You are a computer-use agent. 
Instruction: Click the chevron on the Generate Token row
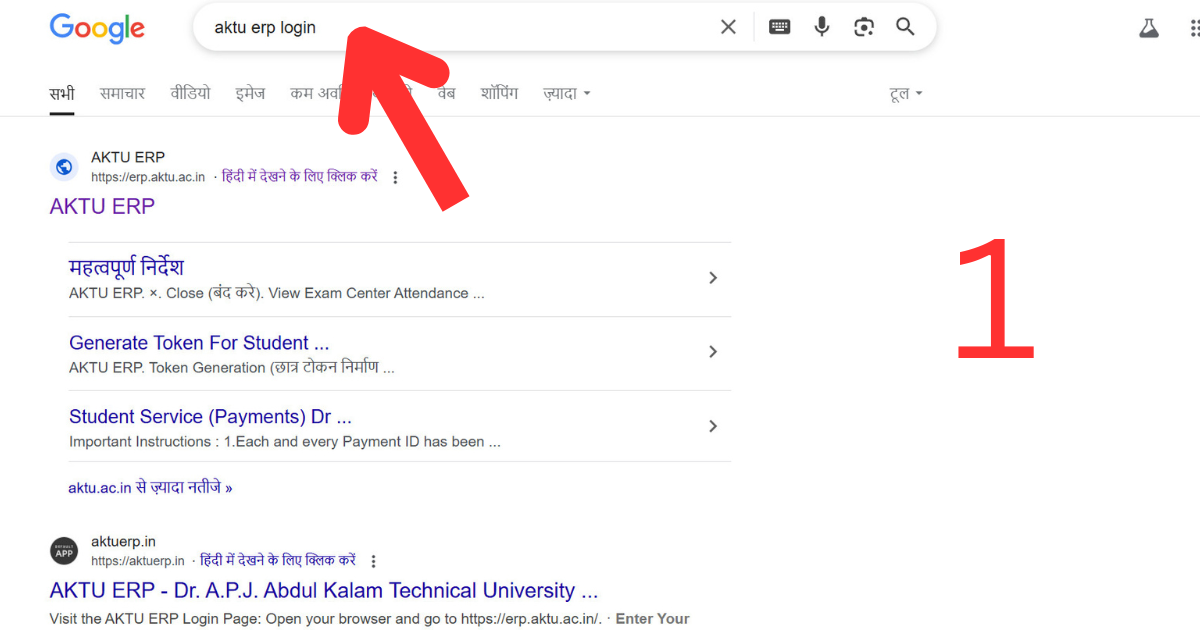713,352
